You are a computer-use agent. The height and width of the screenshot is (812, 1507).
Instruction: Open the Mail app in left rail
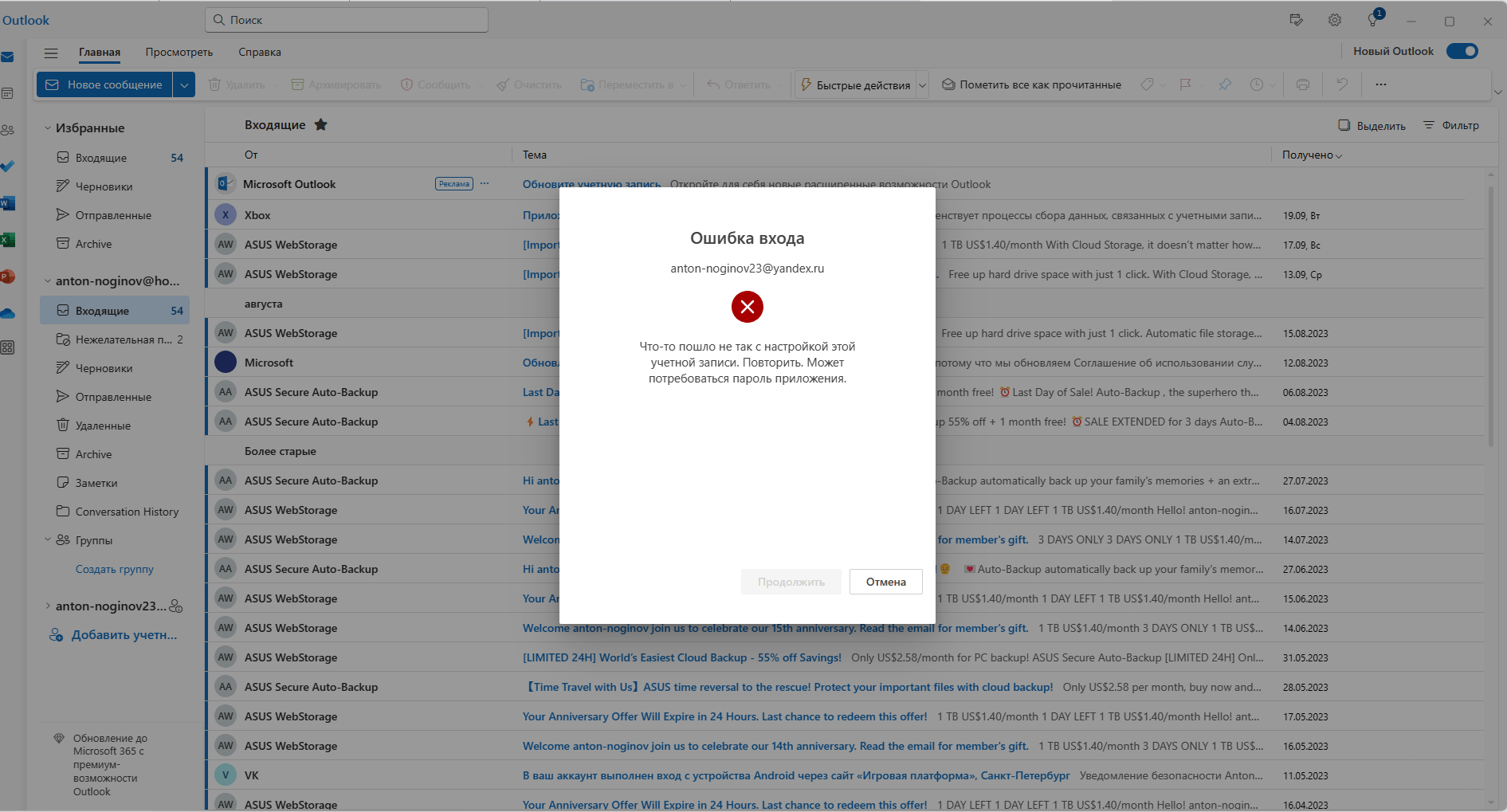[x=7, y=57]
